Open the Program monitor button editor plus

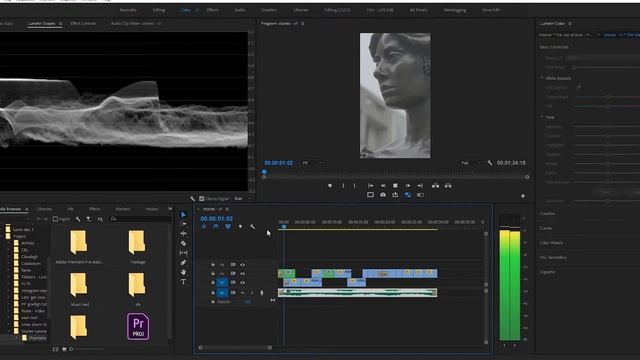[x=523, y=196]
